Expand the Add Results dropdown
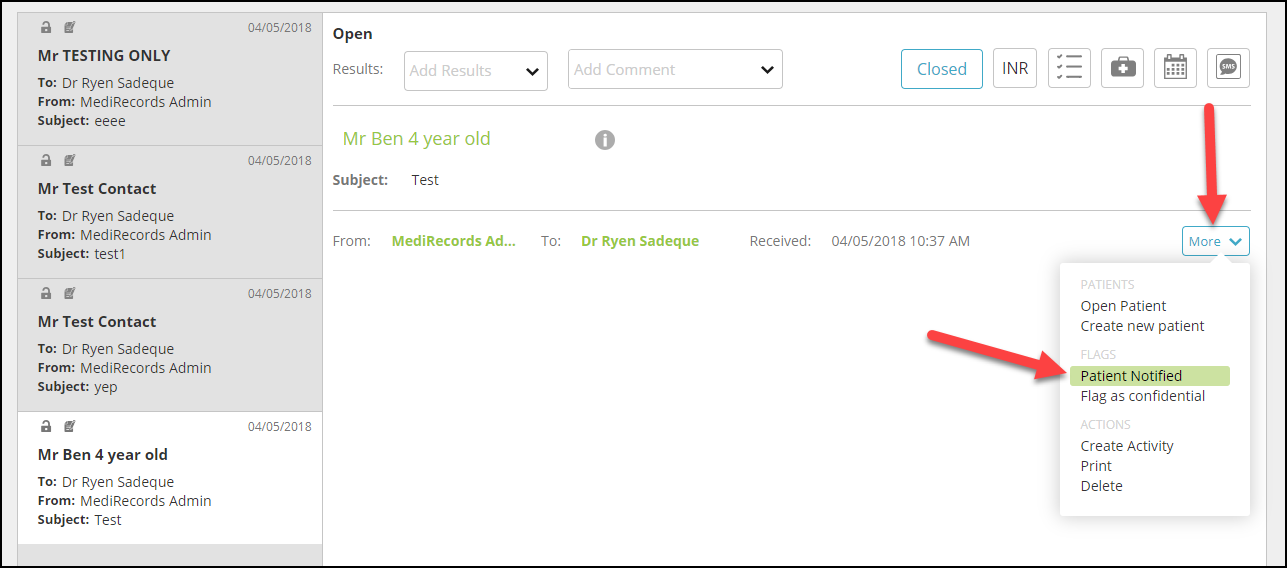 [476, 71]
